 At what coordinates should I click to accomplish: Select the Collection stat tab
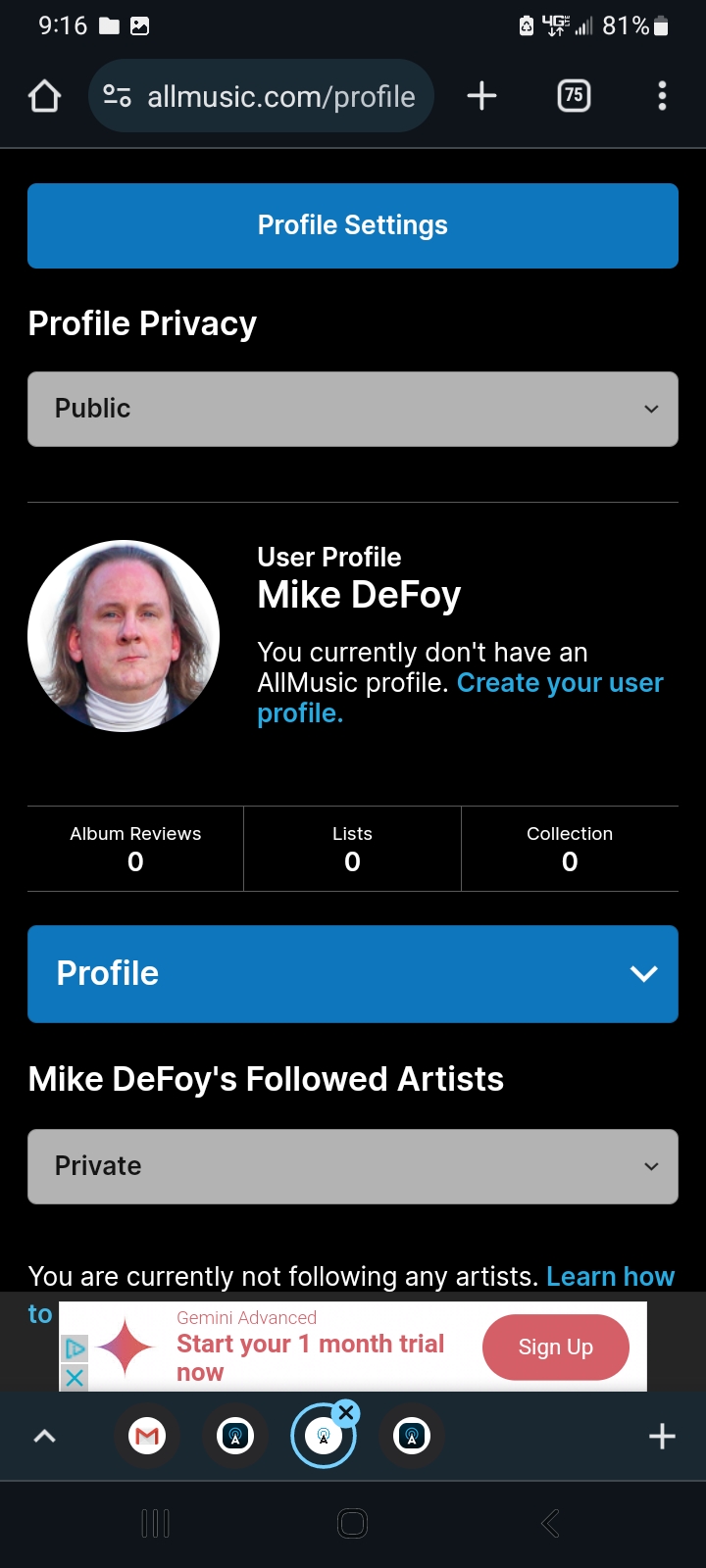click(570, 849)
